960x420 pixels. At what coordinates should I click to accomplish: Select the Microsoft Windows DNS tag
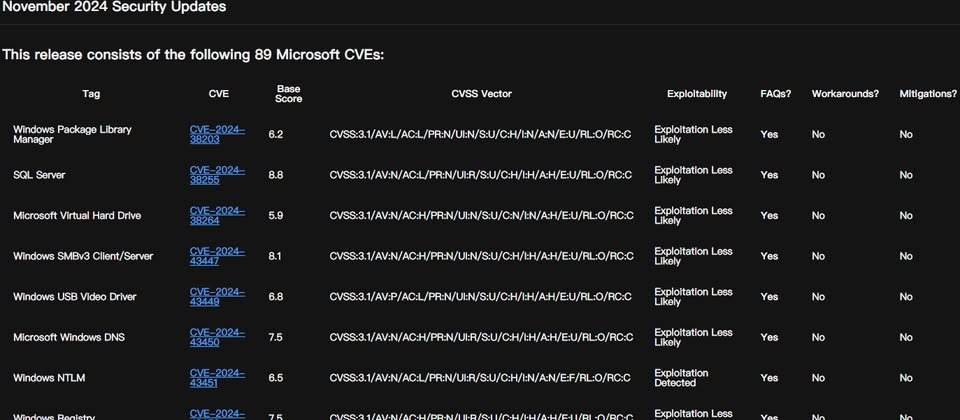tap(69, 337)
